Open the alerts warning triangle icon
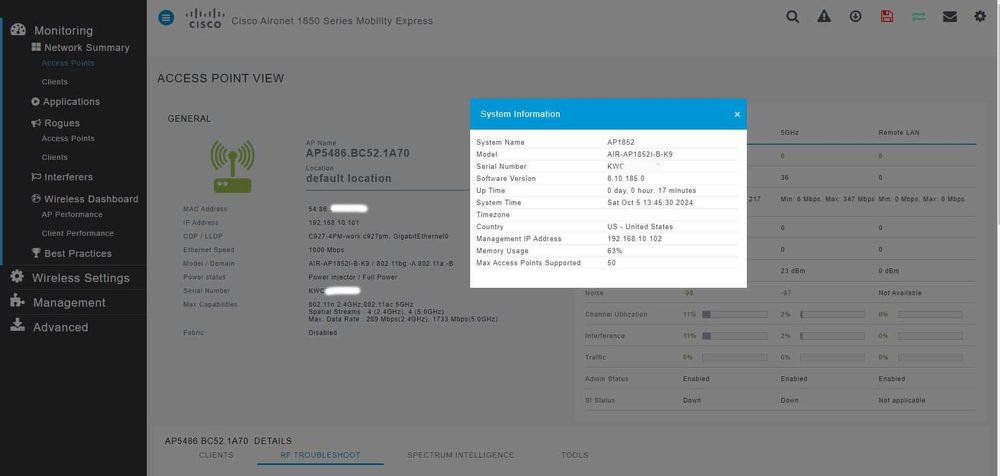Viewport: 1000px width, 476px height. coord(824,17)
